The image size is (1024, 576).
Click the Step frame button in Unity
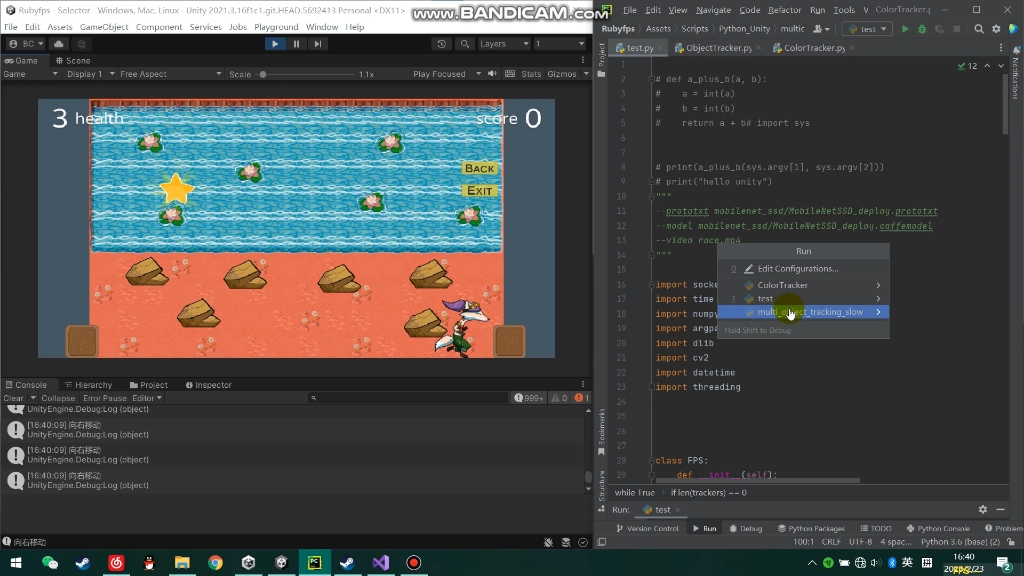point(318,44)
